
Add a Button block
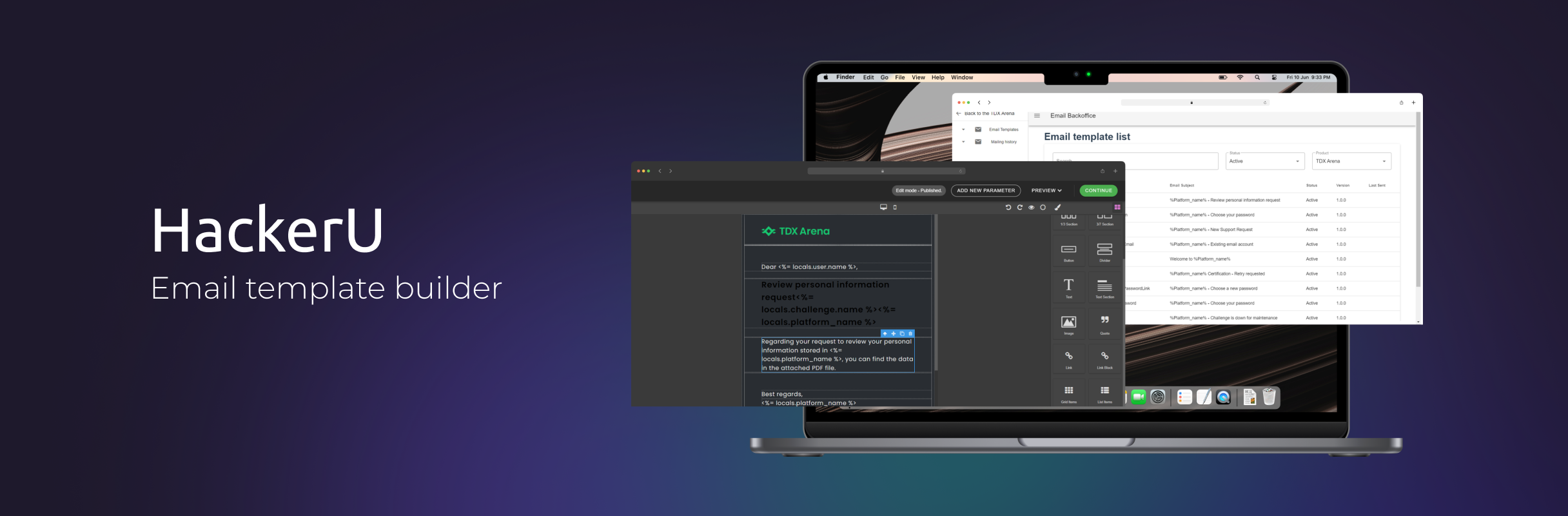click(1069, 252)
